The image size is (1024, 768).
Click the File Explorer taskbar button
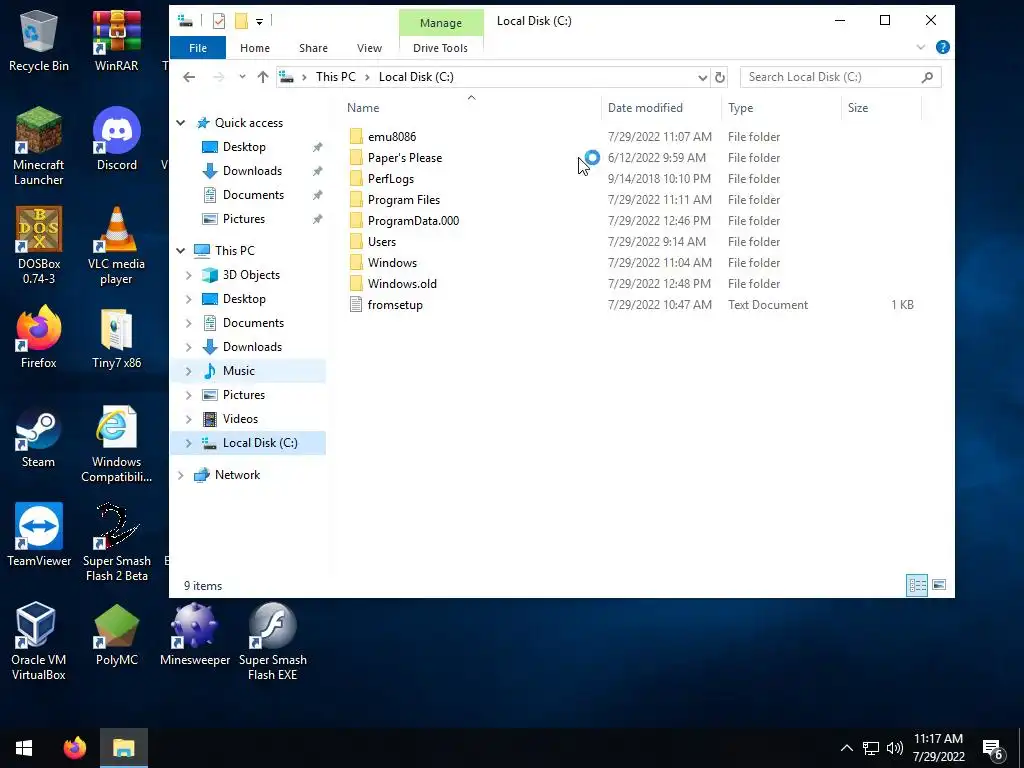pos(123,748)
